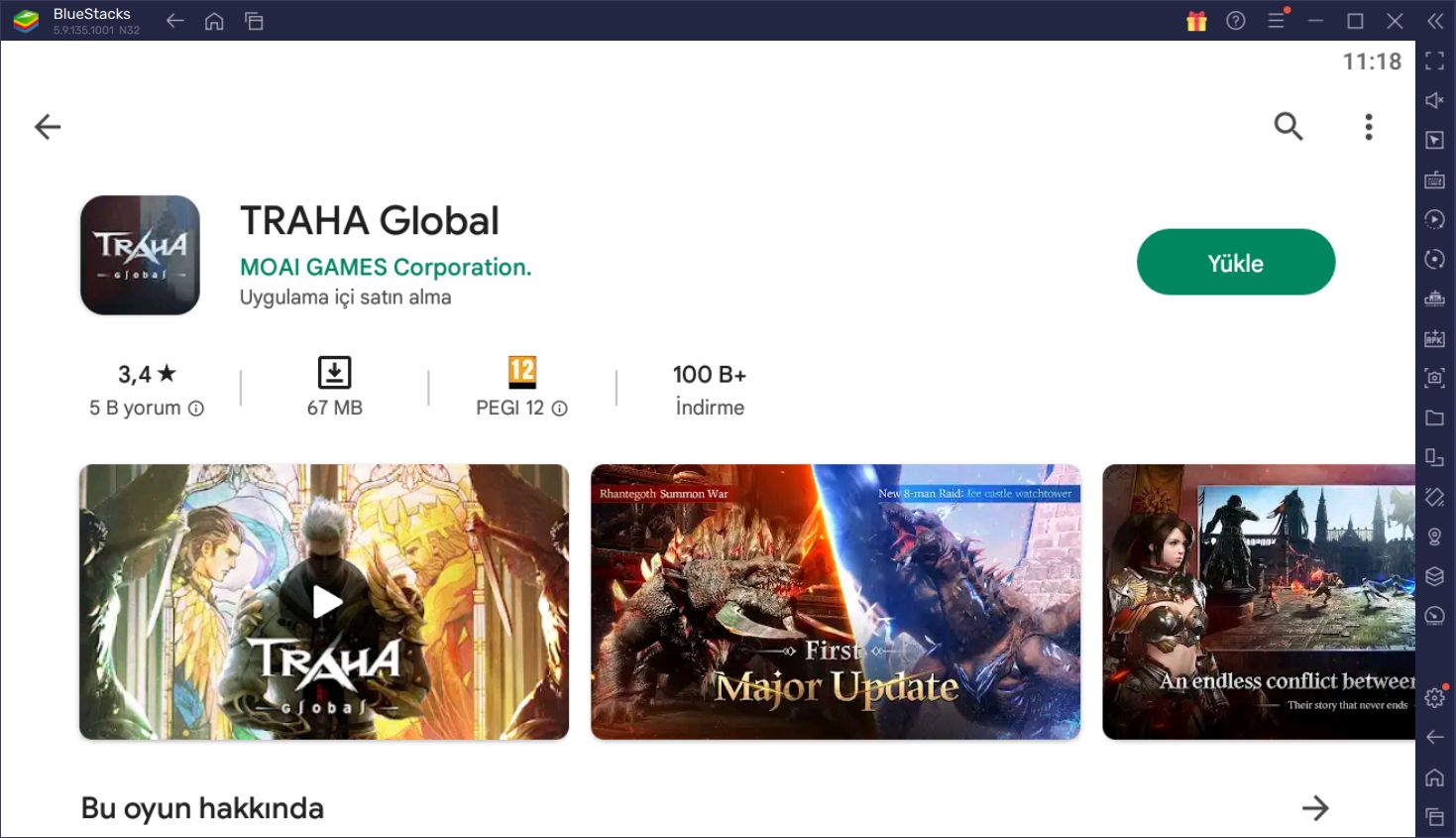Screen dimensions: 1456x838
Task: Open recent apps from the title bar
Action: coord(254,21)
